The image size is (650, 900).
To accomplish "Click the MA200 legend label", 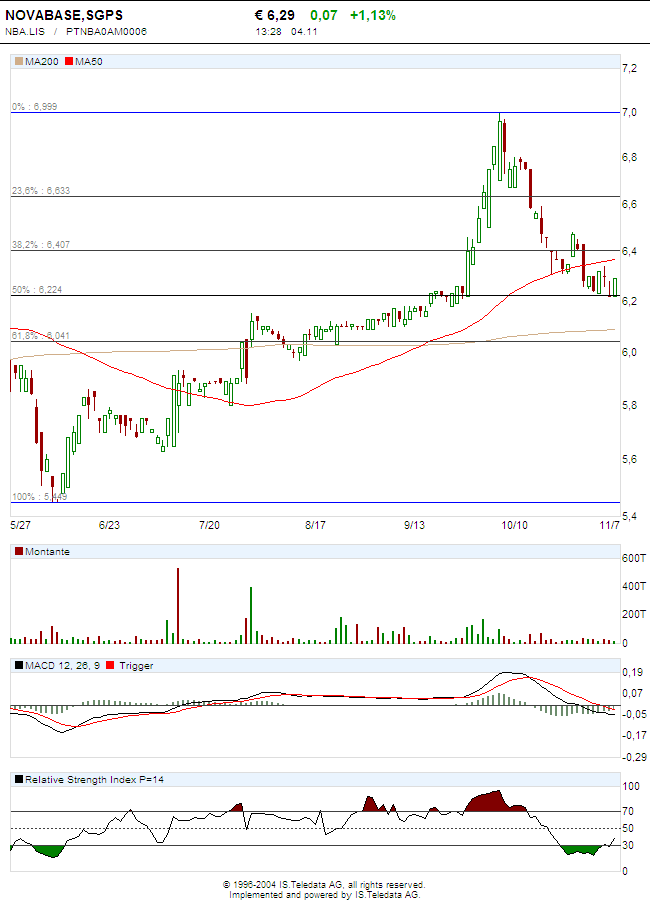I will (41, 61).
